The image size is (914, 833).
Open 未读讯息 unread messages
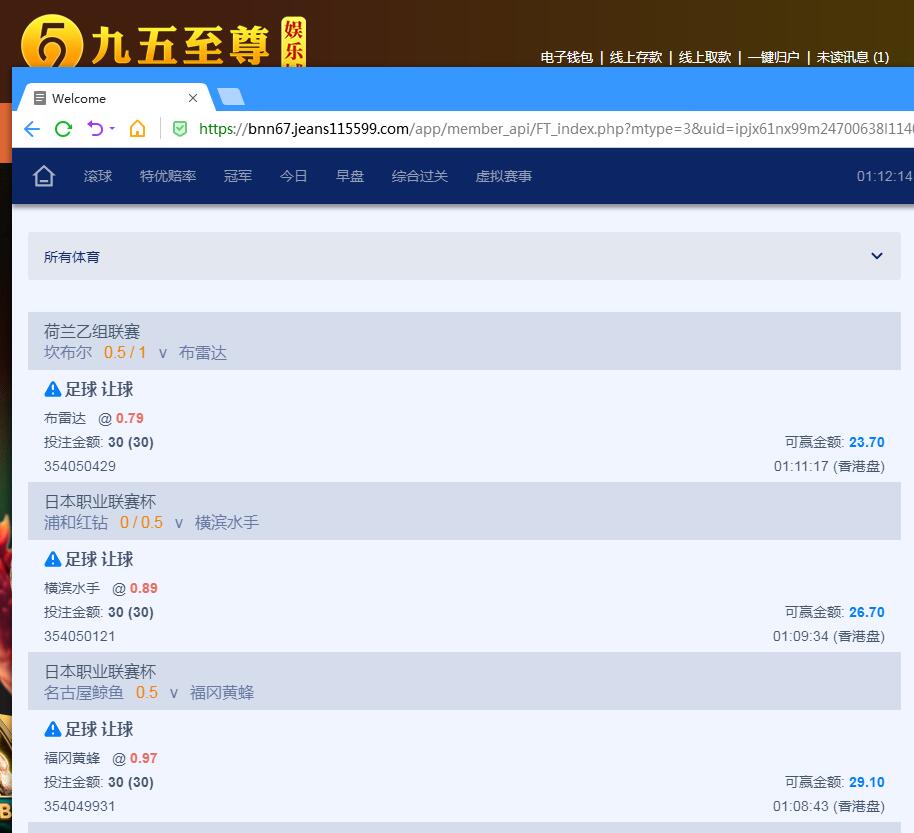click(x=852, y=57)
